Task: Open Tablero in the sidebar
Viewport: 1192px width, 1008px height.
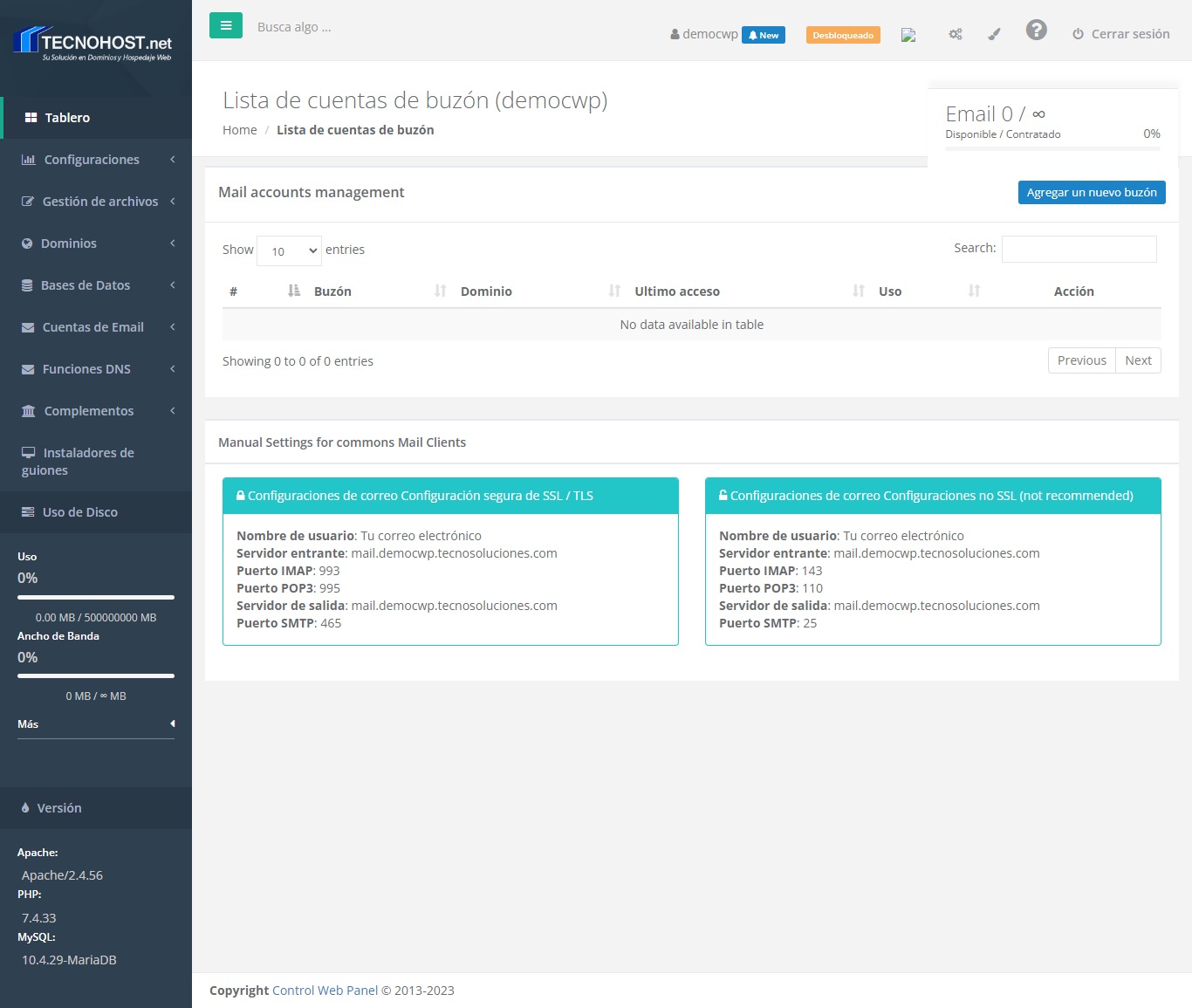Action: pyautogui.click(x=67, y=118)
